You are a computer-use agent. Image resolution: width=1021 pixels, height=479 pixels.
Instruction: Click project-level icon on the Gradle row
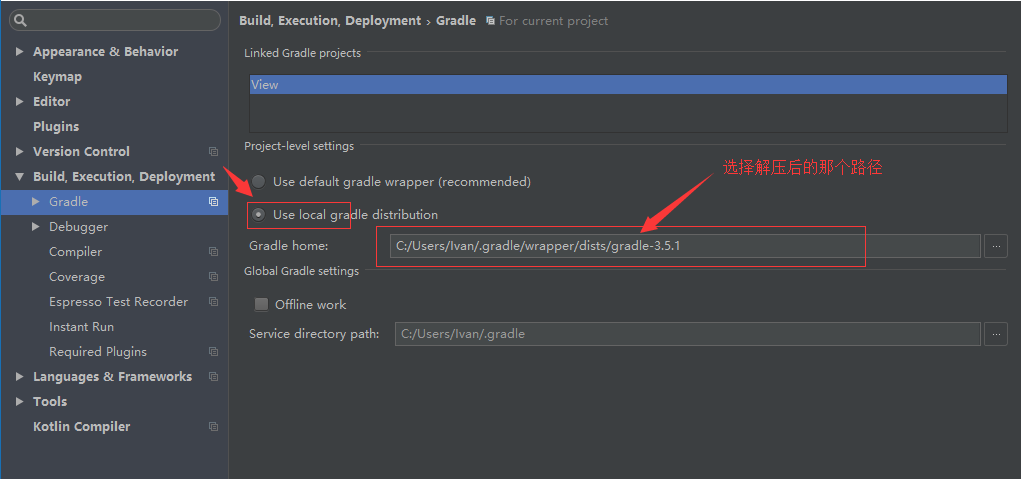coord(213,202)
